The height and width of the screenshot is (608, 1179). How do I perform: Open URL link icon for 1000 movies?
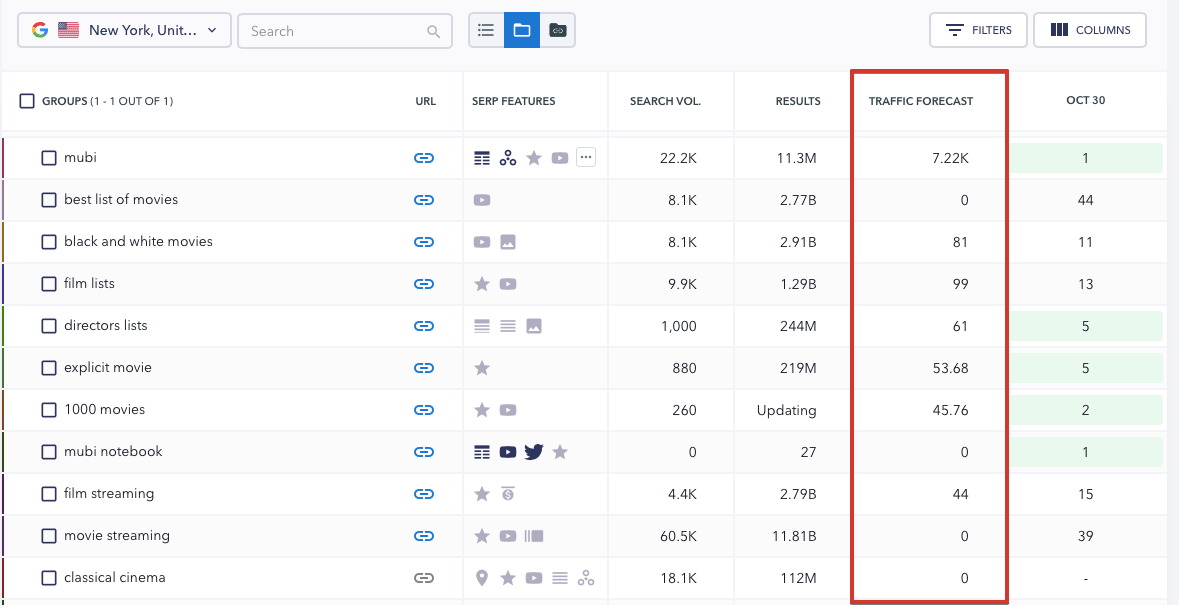click(x=424, y=410)
